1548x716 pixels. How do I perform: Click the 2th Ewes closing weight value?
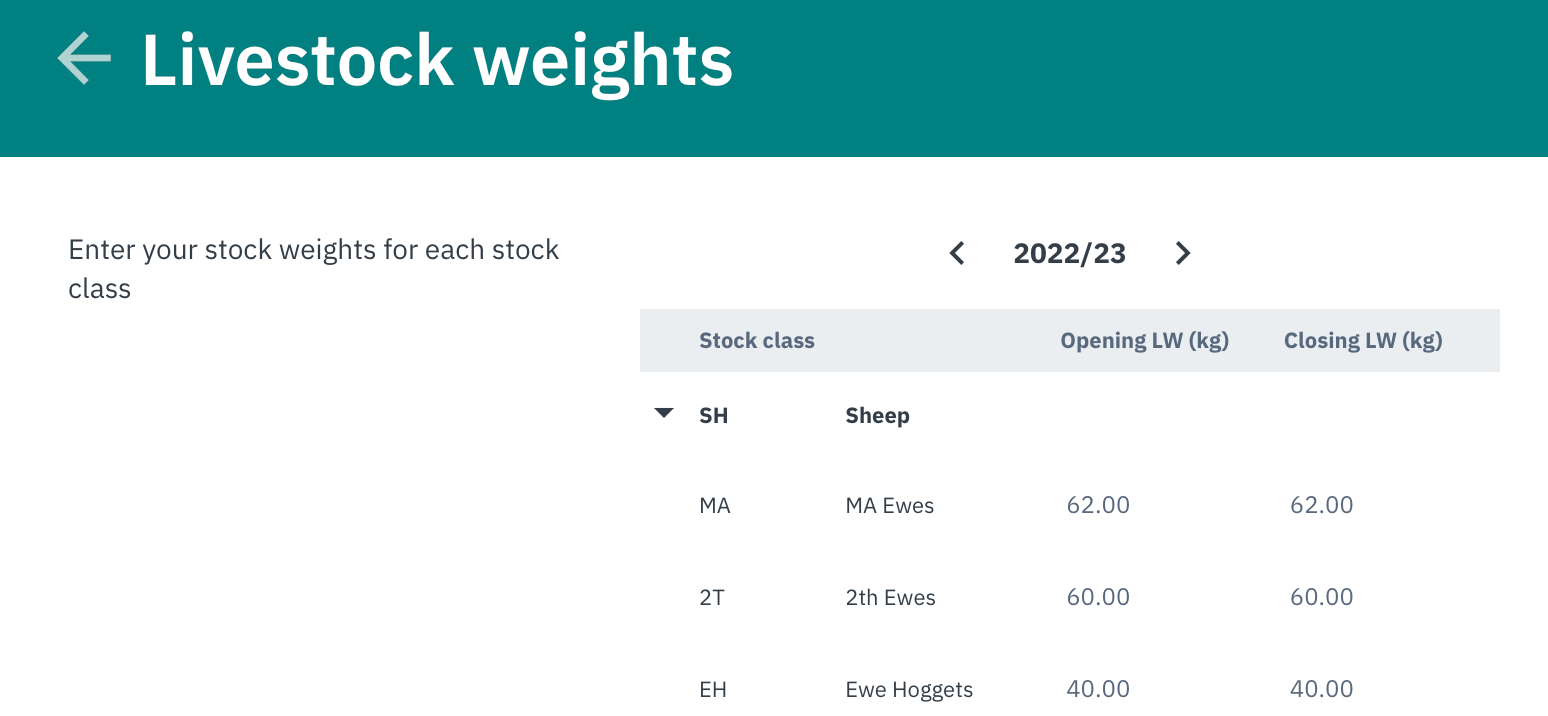(x=1322, y=597)
